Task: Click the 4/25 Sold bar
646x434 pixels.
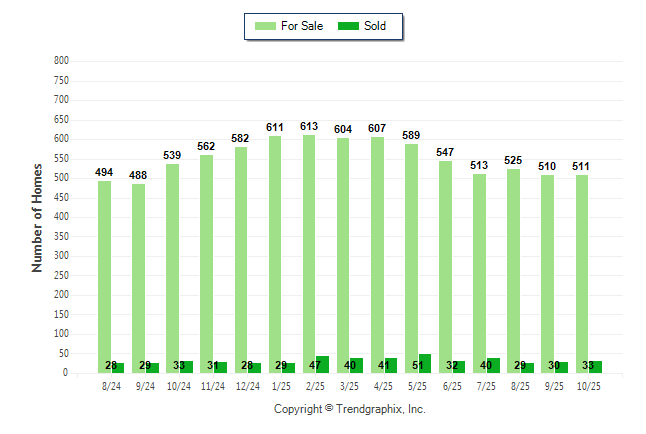Action: (x=391, y=366)
